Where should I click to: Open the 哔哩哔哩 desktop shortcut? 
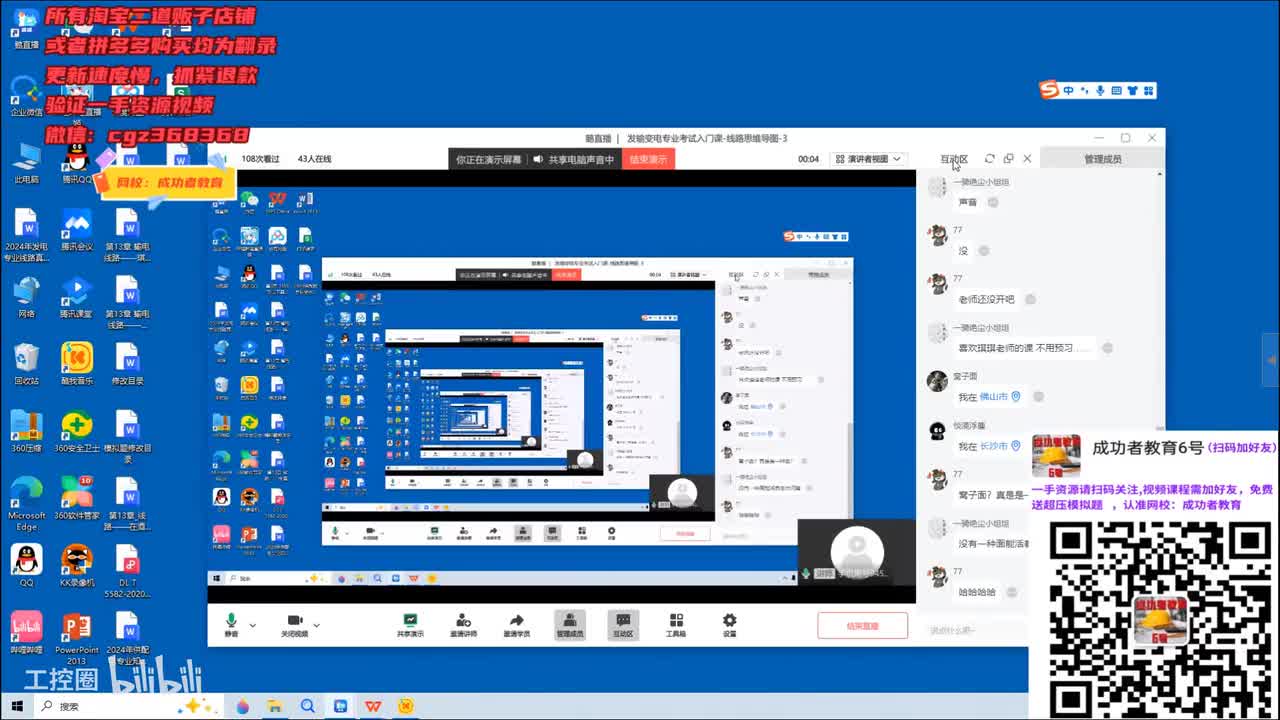26,633
